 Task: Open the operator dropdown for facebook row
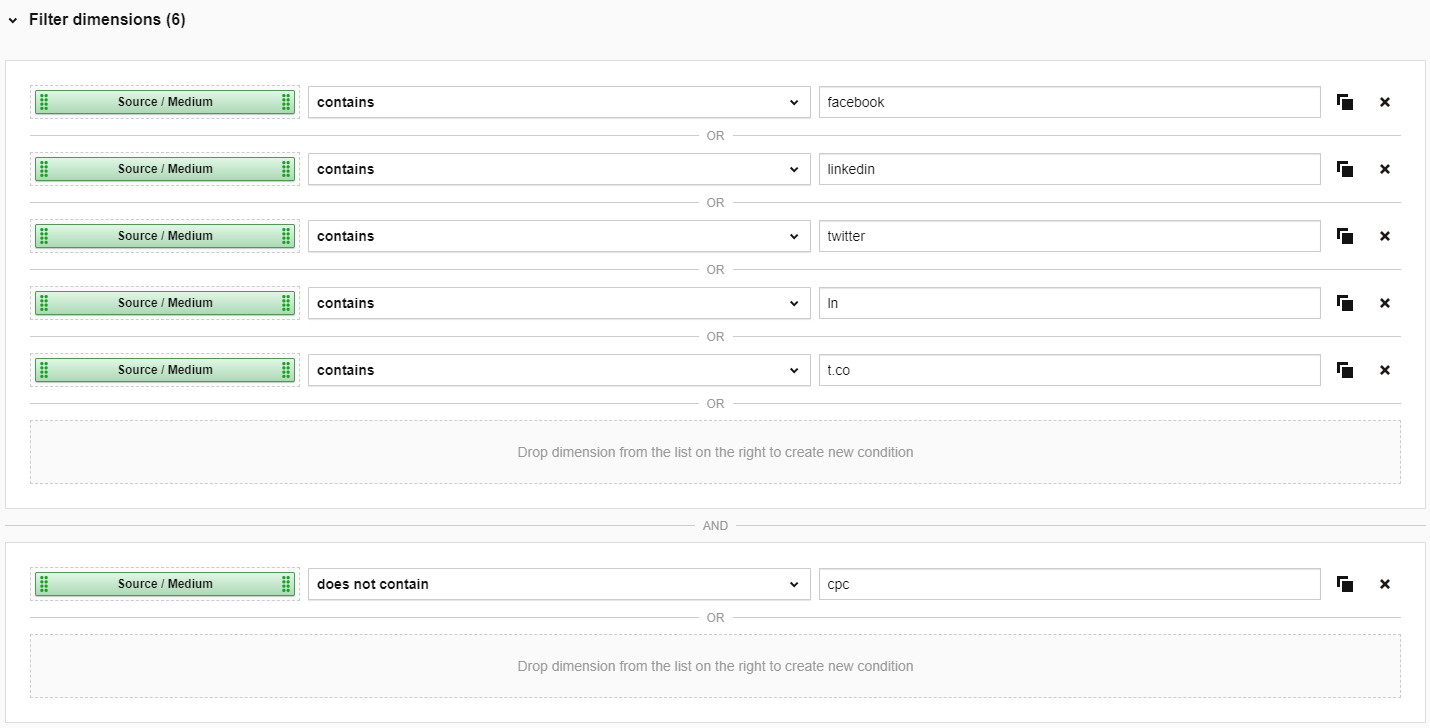tap(558, 102)
